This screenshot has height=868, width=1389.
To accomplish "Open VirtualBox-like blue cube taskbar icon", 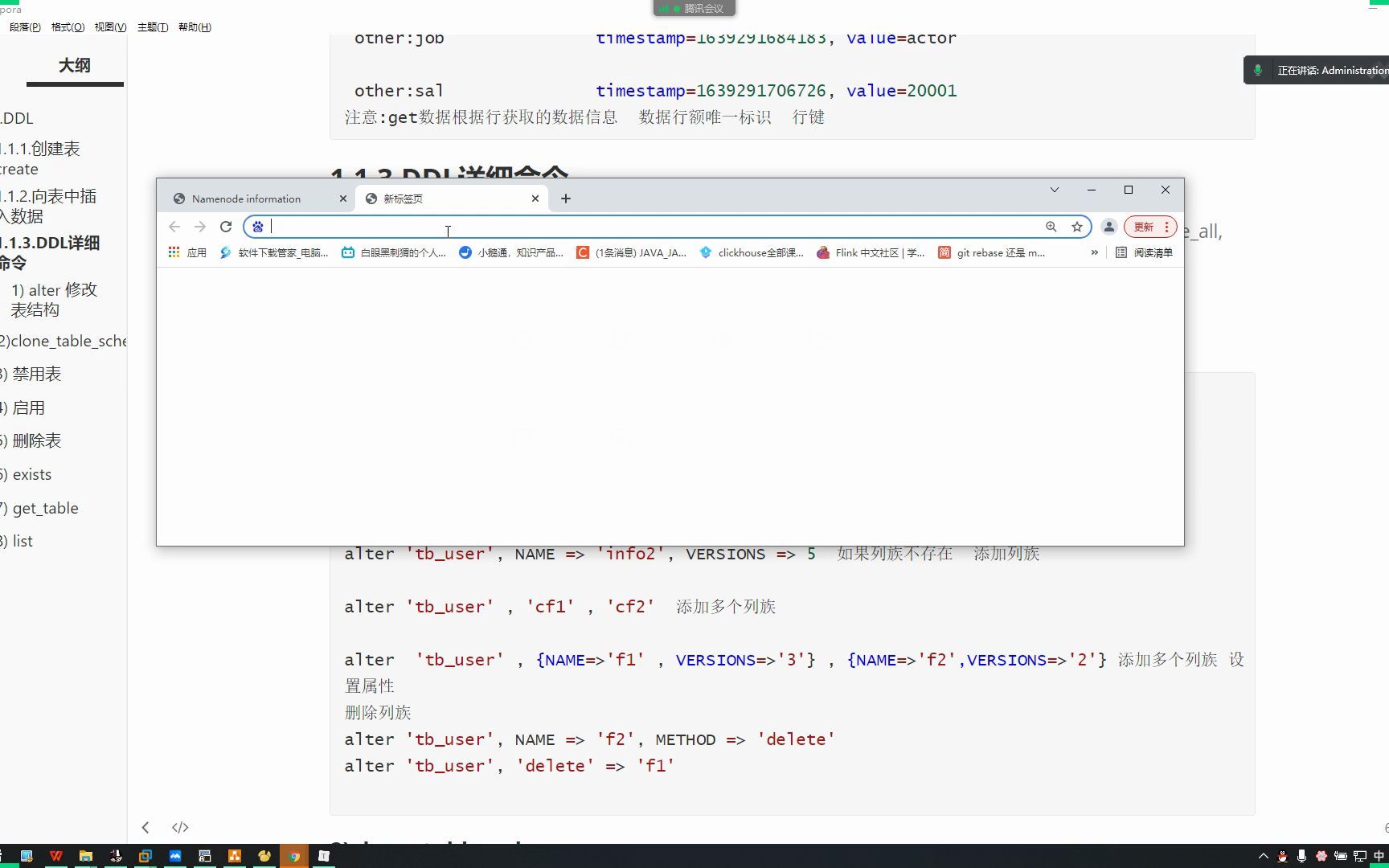I will pos(145,856).
